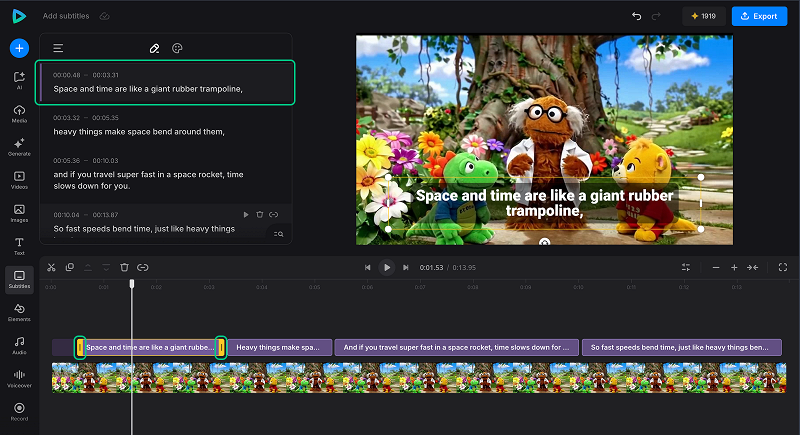Open the Videos sidebar panel

pos(19,180)
